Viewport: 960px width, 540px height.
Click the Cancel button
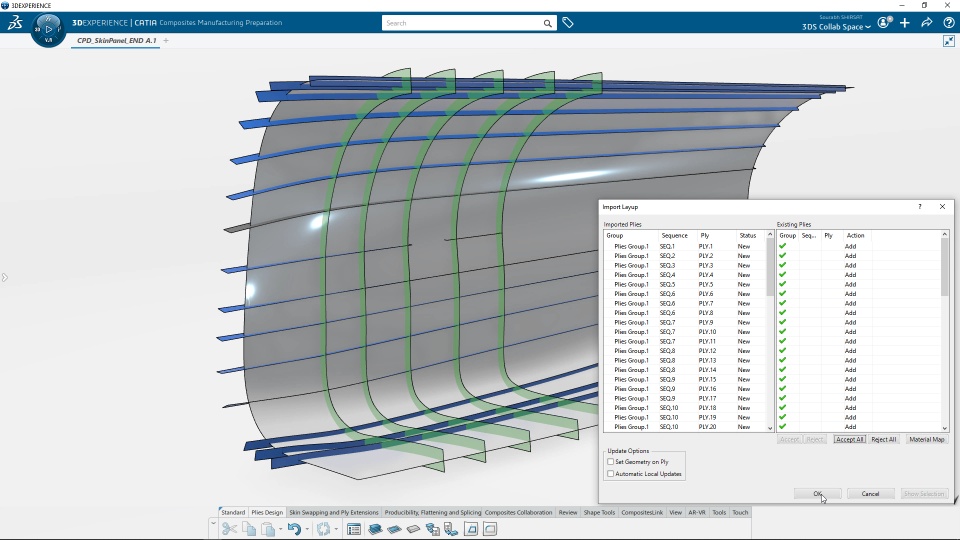pyautogui.click(x=870, y=493)
